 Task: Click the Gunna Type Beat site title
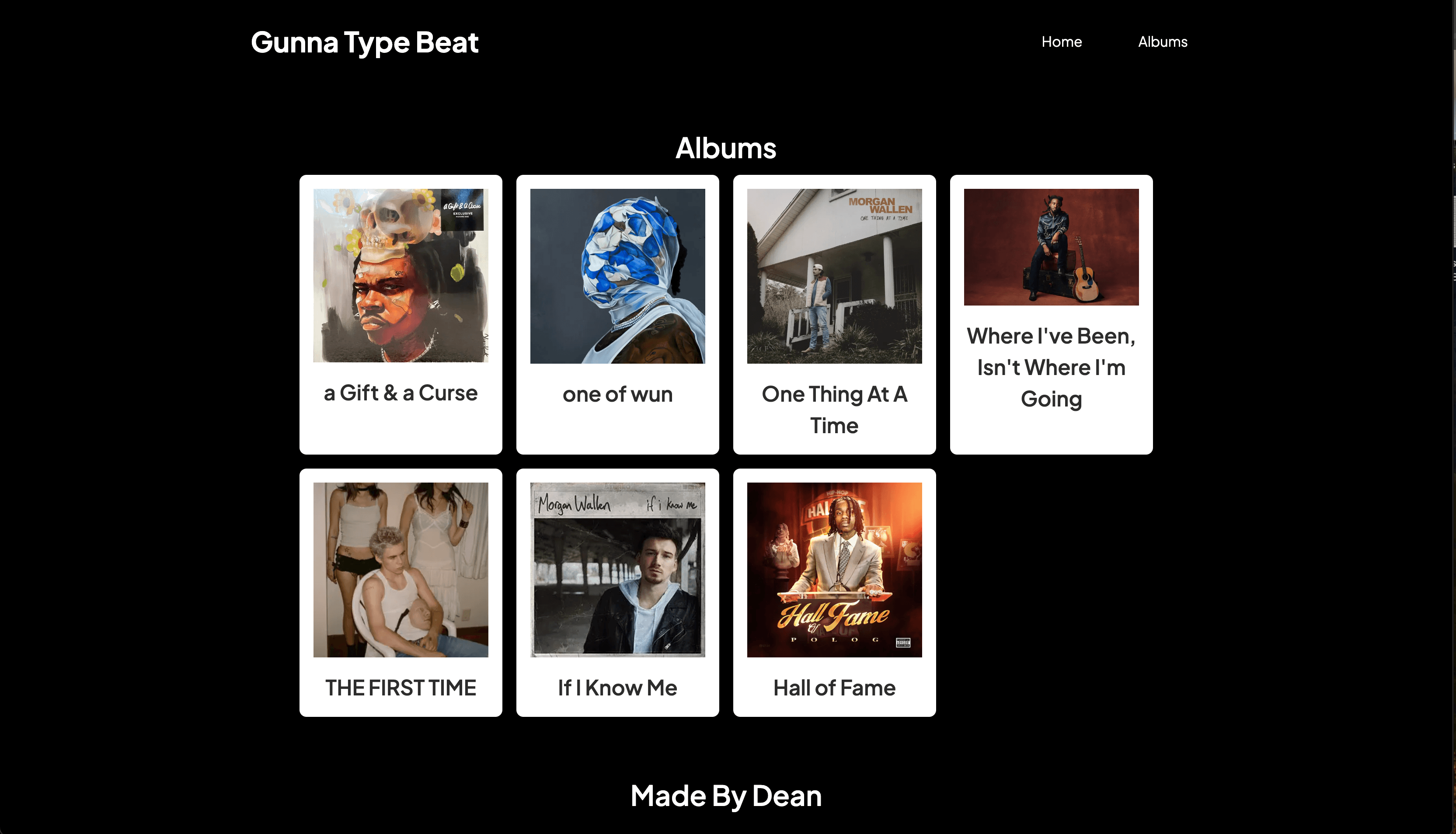pyautogui.click(x=364, y=42)
